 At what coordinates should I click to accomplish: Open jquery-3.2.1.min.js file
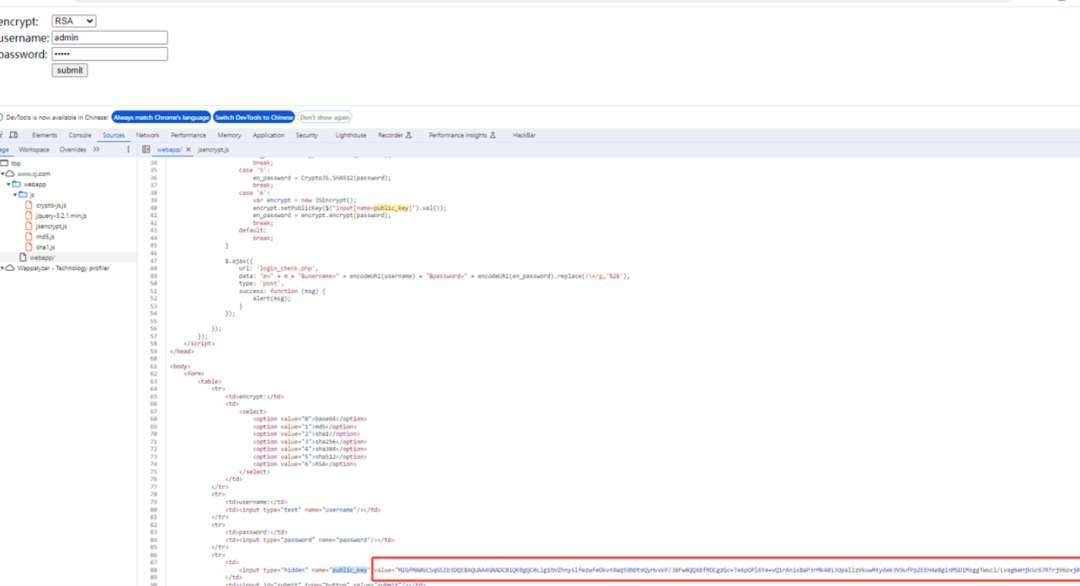61,216
